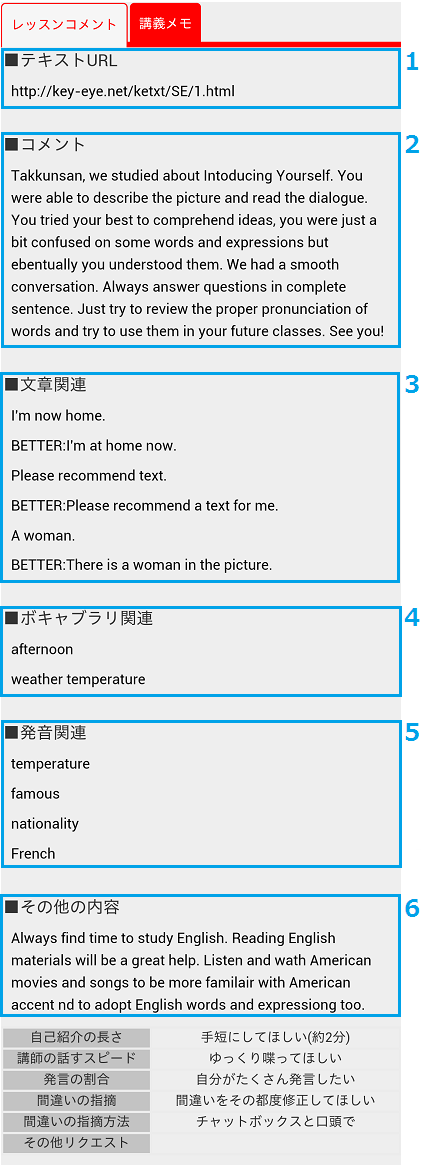Click the テキストURL section heading
This screenshot has width=421, height=1165.
pos(61,61)
